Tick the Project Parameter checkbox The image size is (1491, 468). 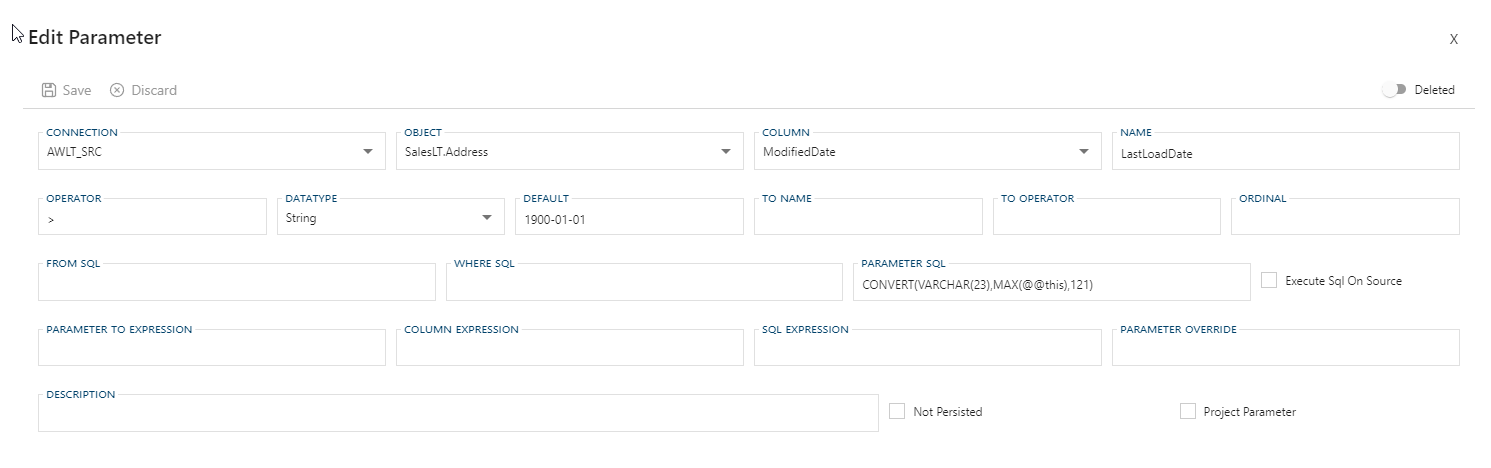tap(1188, 411)
